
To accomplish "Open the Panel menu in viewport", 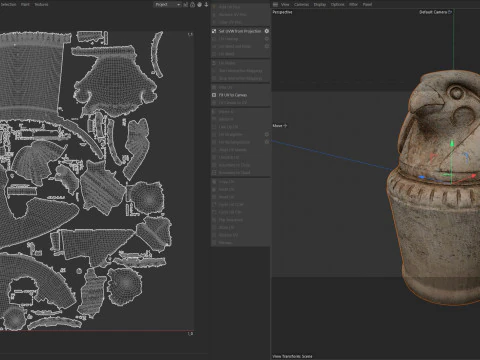I will click(367, 4).
